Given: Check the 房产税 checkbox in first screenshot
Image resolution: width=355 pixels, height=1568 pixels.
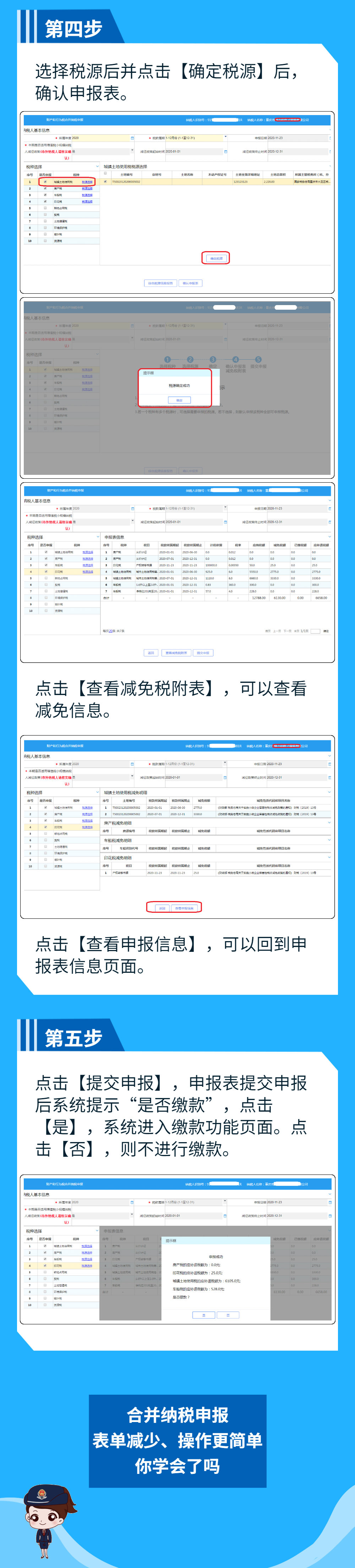Looking at the screenshot, I should pyautogui.click(x=45, y=188).
